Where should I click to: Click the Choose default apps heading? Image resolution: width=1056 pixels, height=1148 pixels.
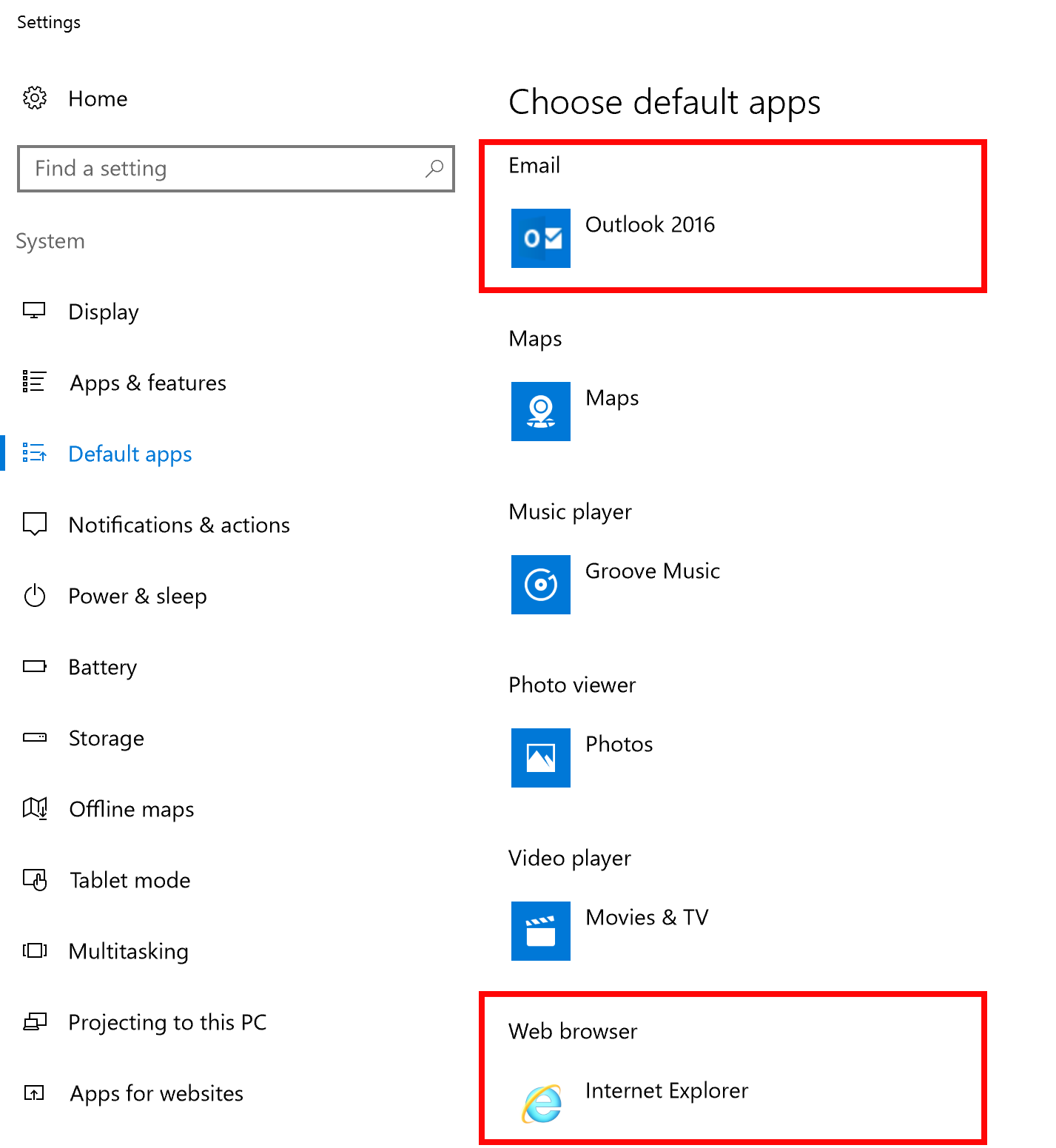pos(665,101)
